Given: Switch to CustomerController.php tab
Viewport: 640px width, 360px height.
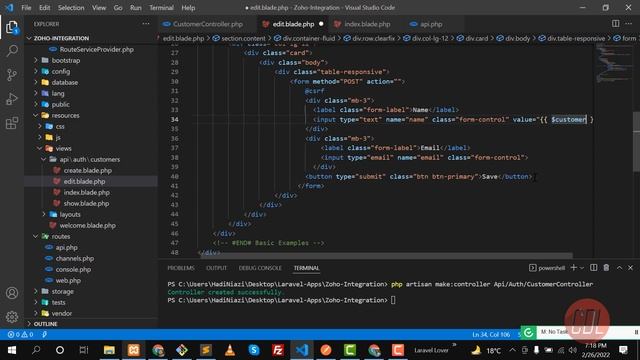Looking at the screenshot, I should click(208, 24).
